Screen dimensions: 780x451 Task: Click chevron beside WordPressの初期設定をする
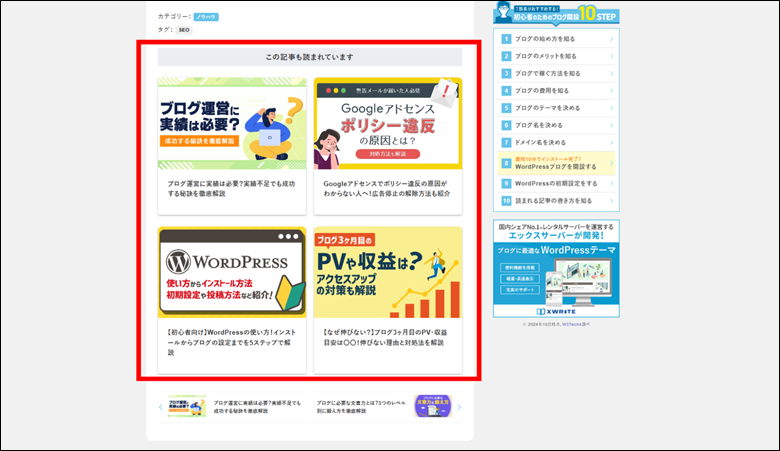click(x=611, y=183)
